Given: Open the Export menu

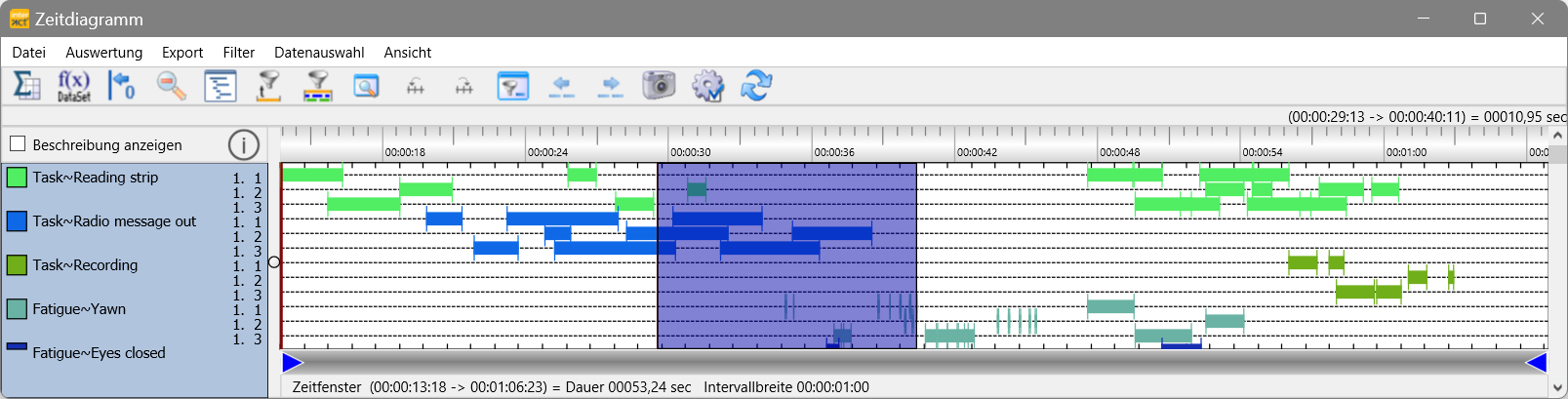Looking at the screenshot, I should click(182, 53).
